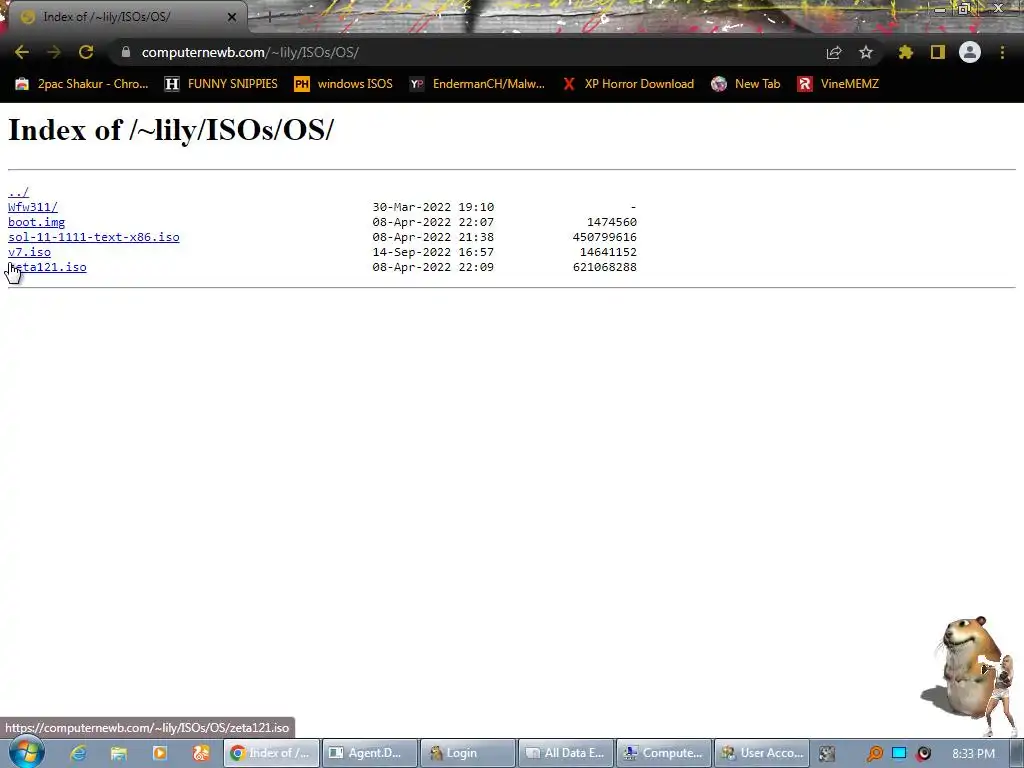Go back to previous page
1024x768 pixels.
[x=22, y=52]
